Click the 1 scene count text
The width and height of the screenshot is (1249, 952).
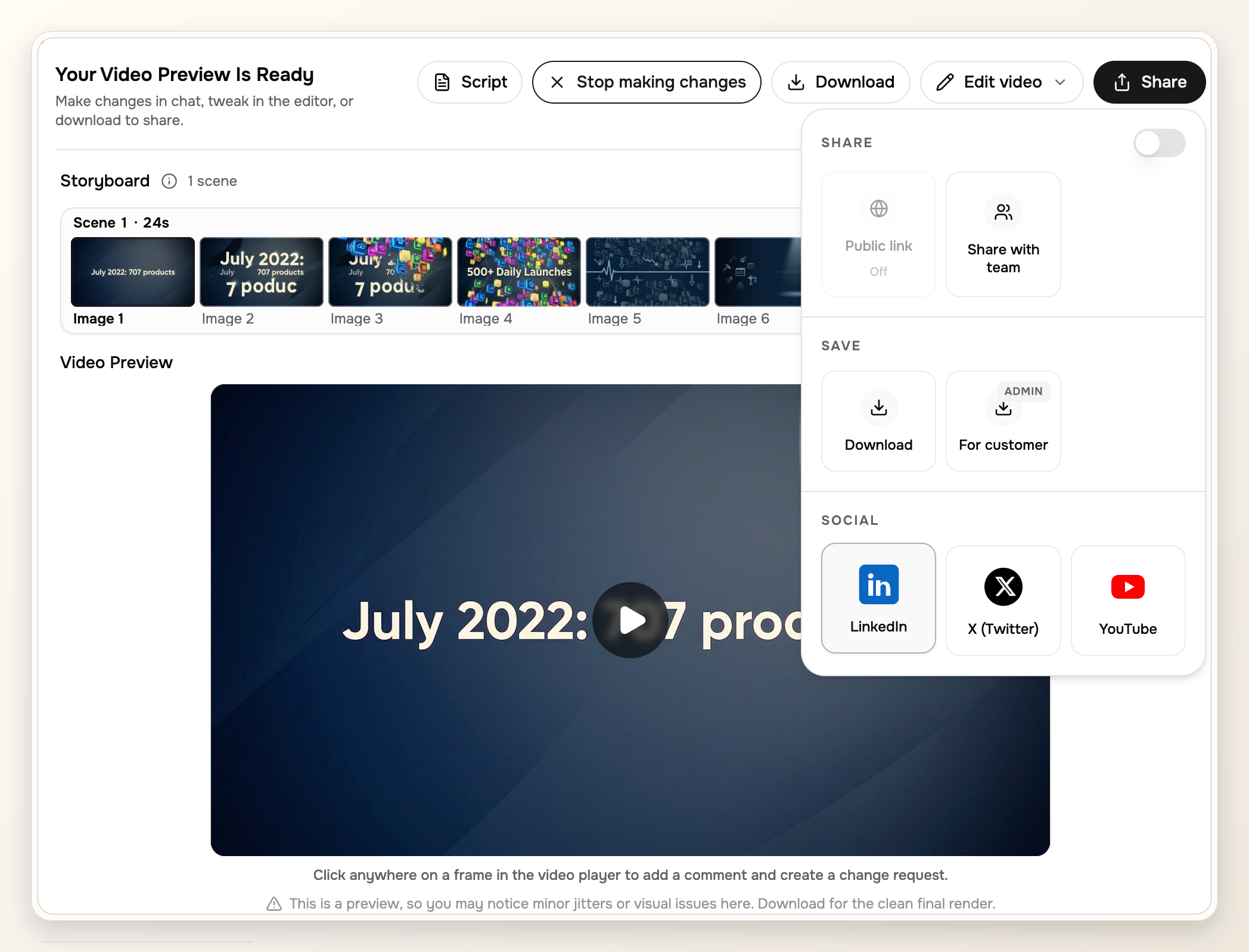pyautogui.click(x=212, y=181)
